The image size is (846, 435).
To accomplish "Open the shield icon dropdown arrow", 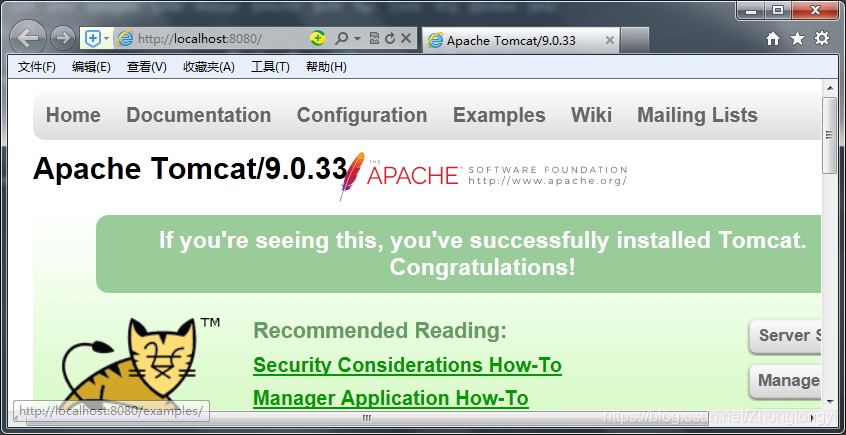I will pyautogui.click(x=107, y=39).
